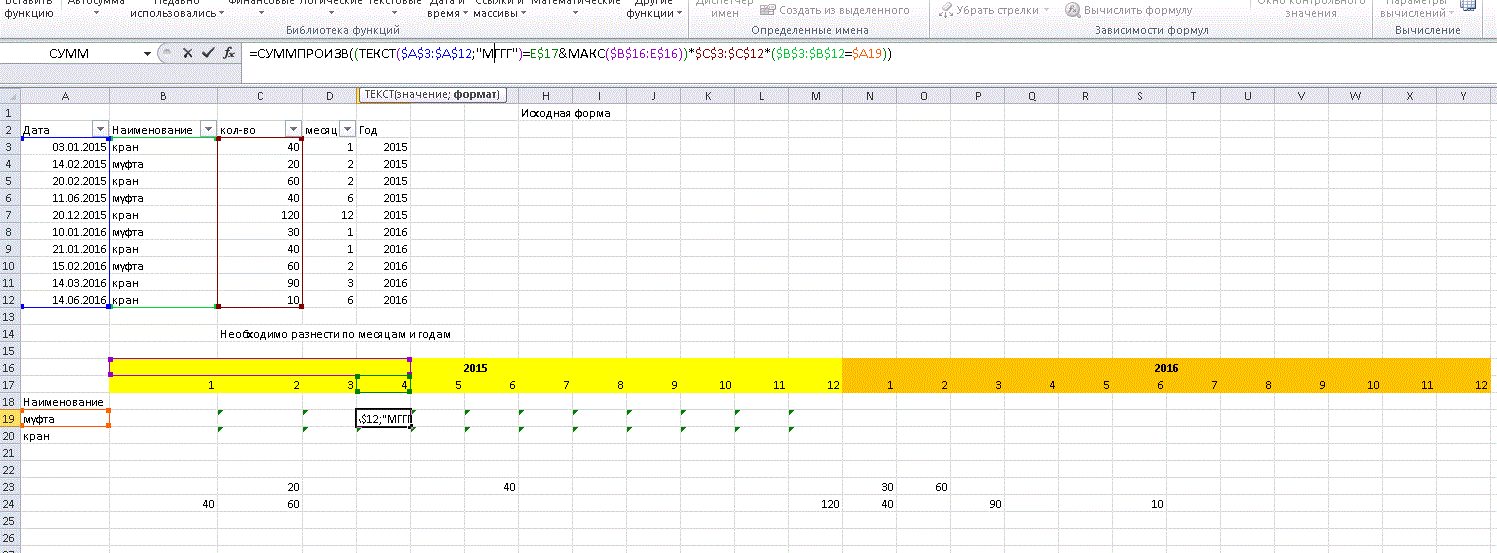Open the Name Box dropdown arrow
The width and height of the screenshot is (1497, 553).
point(147,53)
